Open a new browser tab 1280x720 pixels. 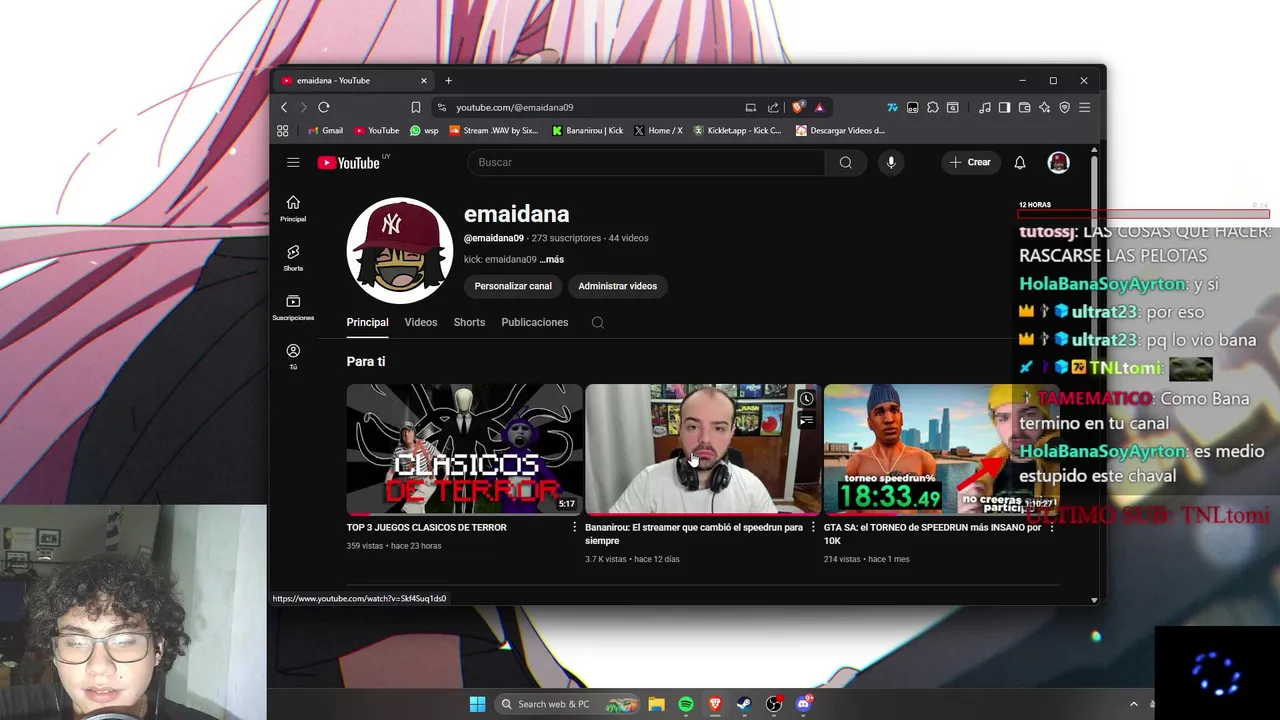point(448,80)
